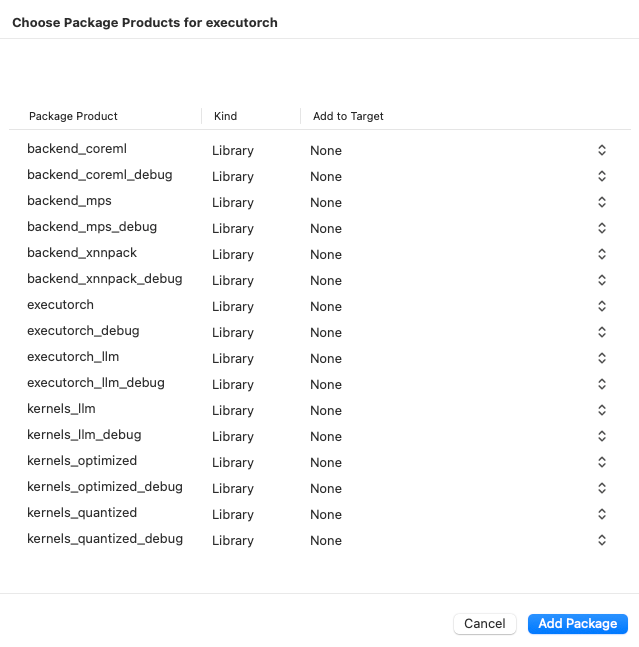Open target dropdown for kernels_optimized

602,462
